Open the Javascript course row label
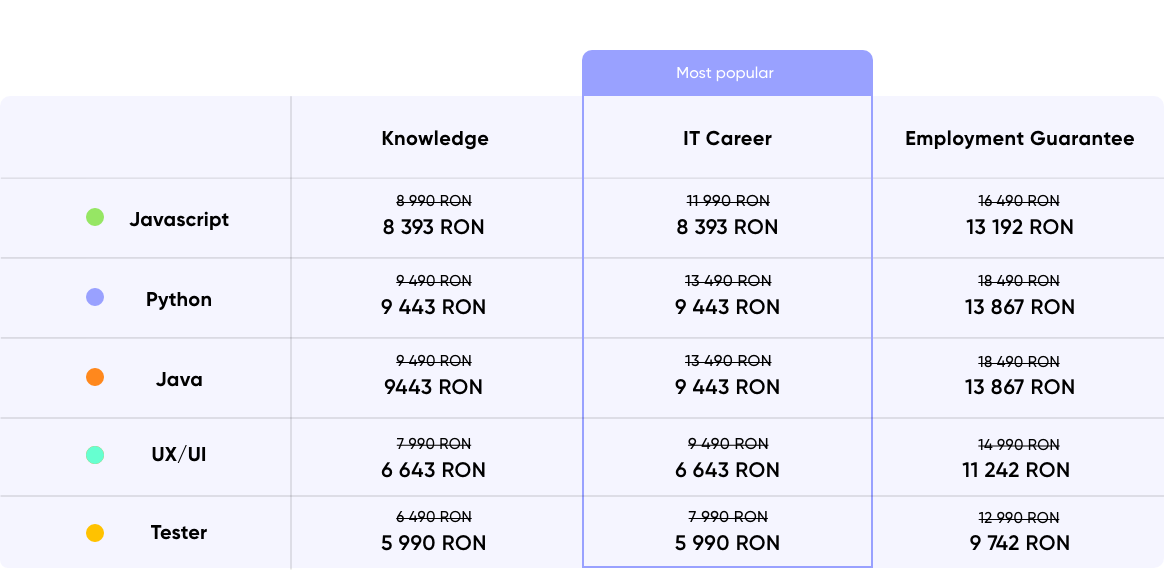 (x=179, y=220)
